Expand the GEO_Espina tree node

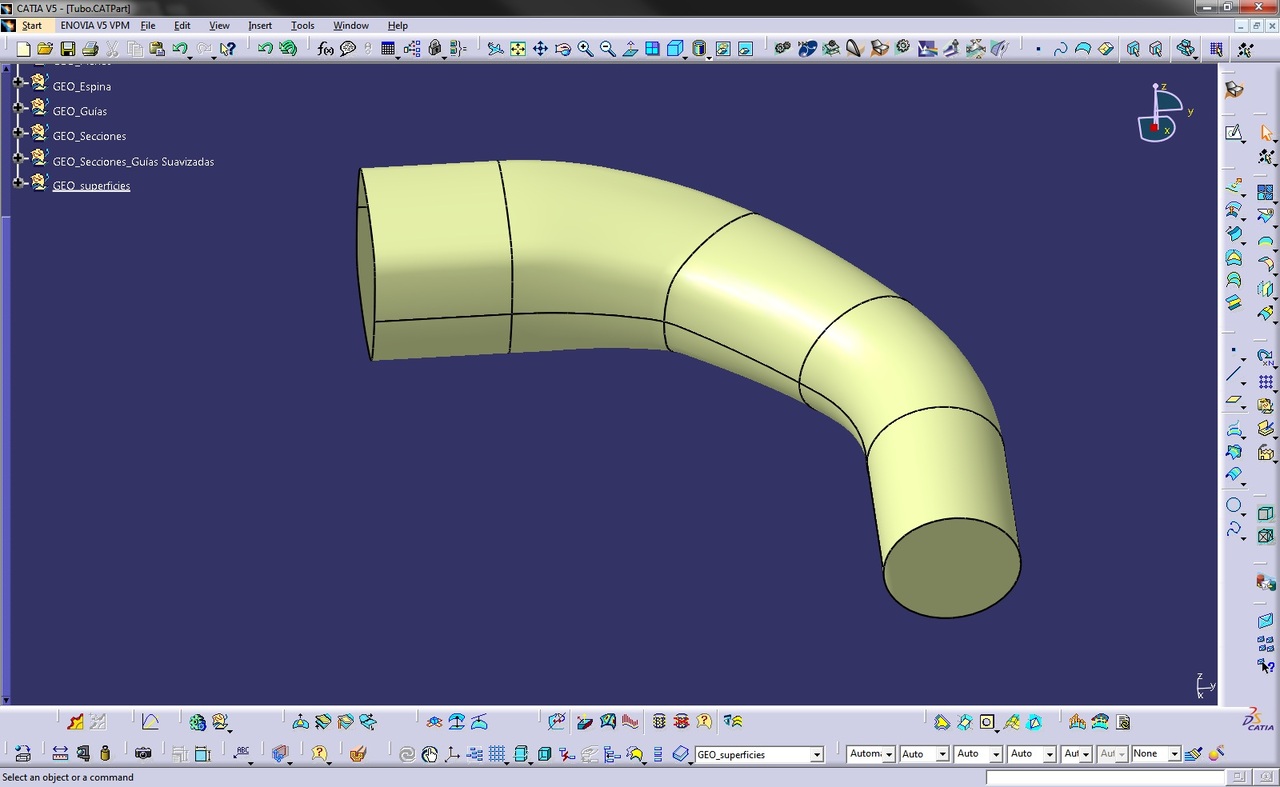pyautogui.click(x=18, y=82)
